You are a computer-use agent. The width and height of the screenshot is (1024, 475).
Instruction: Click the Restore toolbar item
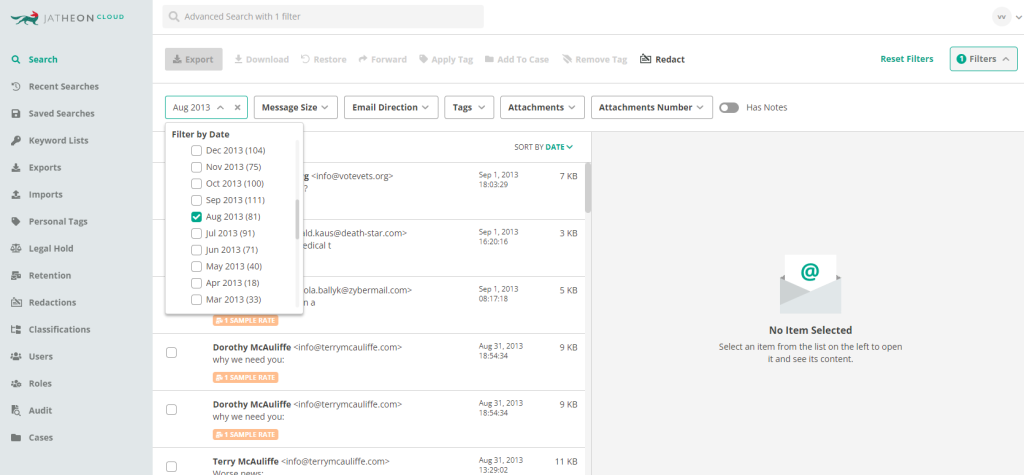[x=323, y=59]
